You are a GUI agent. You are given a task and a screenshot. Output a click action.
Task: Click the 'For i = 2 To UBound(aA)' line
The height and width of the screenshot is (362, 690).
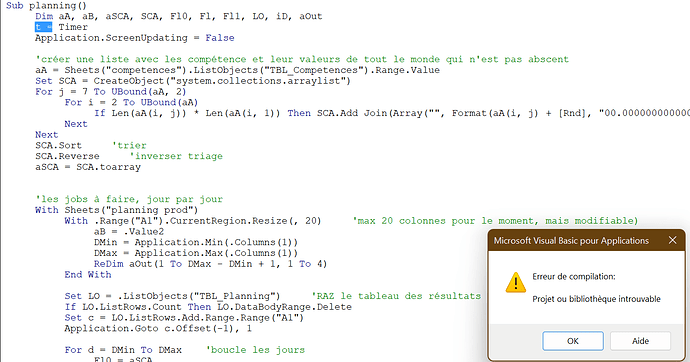131,102
